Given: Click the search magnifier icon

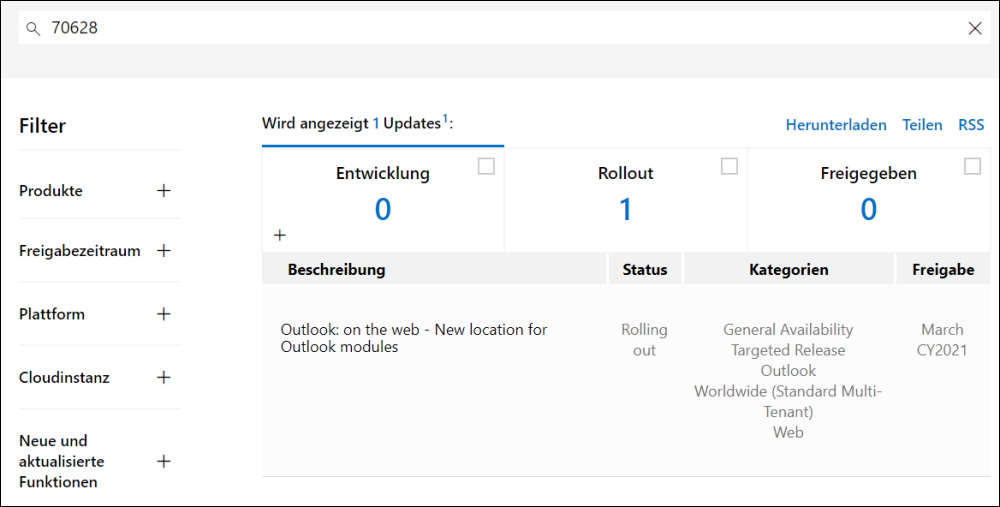Looking at the screenshot, I should coord(33,29).
